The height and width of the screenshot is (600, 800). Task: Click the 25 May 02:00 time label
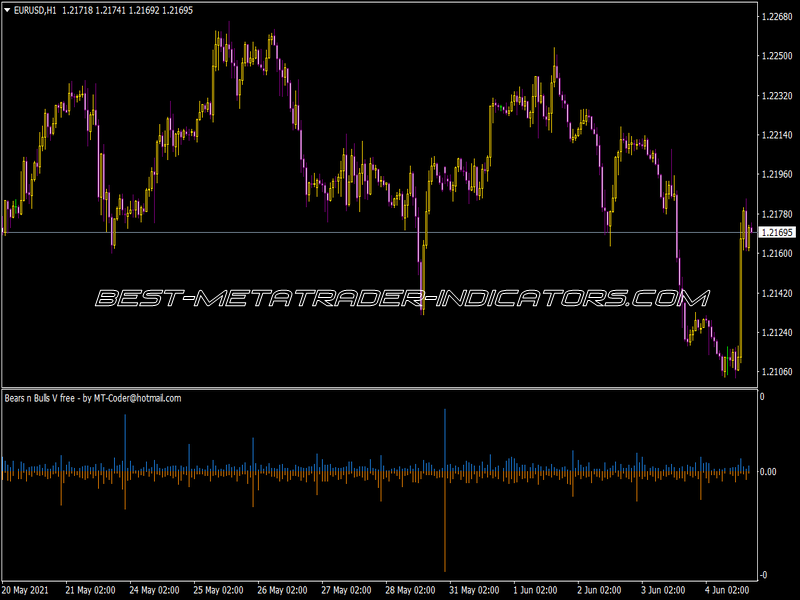coord(218,590)
